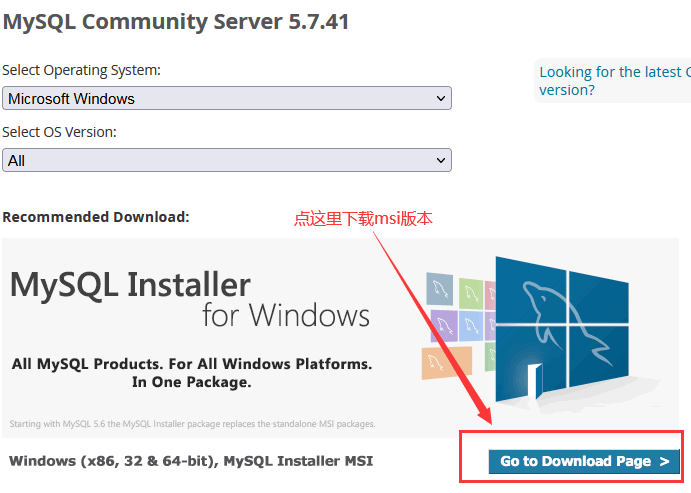Click the 'Windows (x86, 32 & 64-bit), MySQL Installer MSI' text

coord(191,461)
